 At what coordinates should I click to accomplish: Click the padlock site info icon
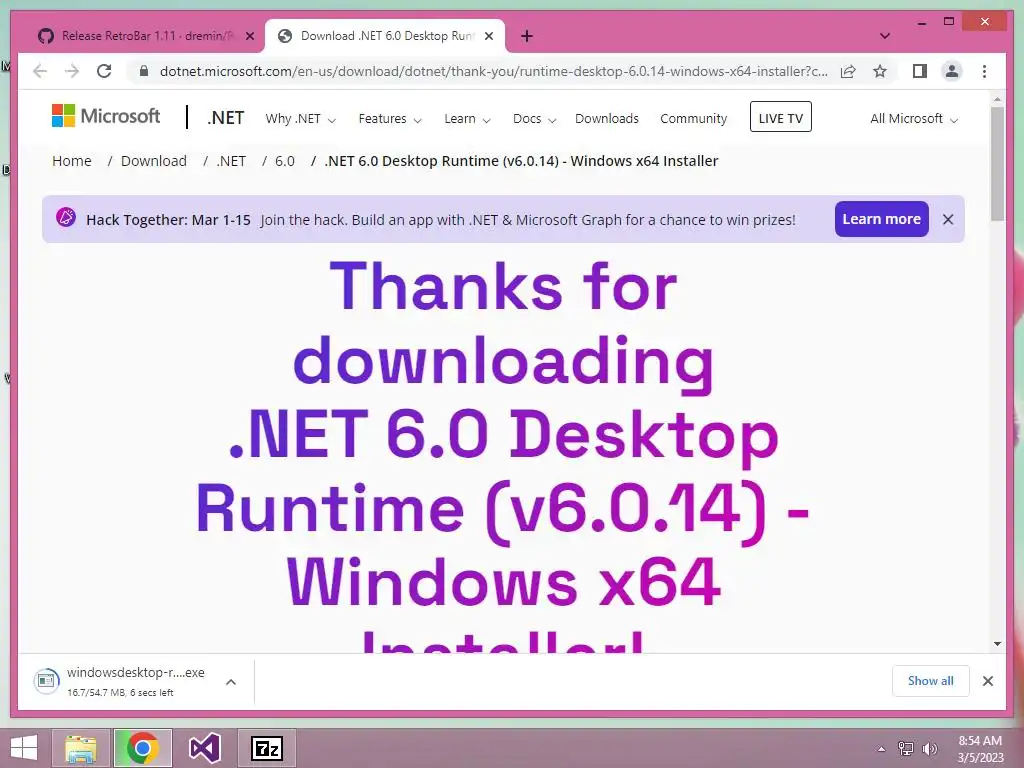coord(144,71)
